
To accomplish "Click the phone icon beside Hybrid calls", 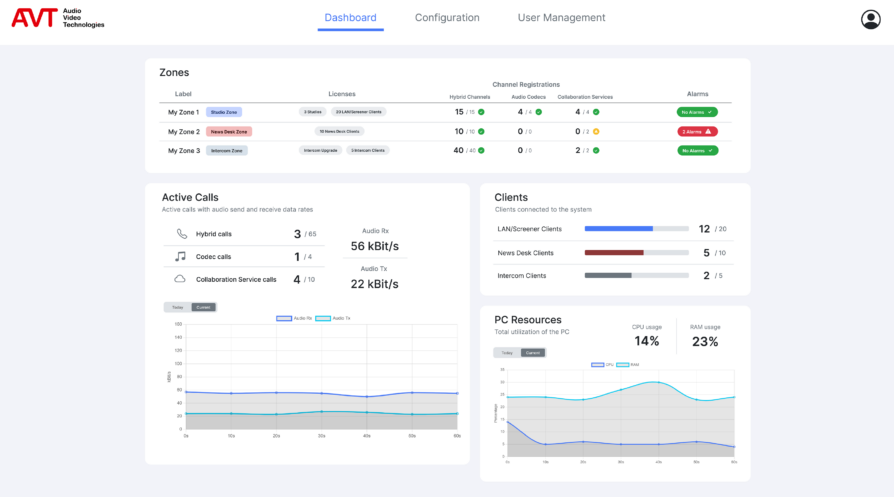I will [181, 234].
